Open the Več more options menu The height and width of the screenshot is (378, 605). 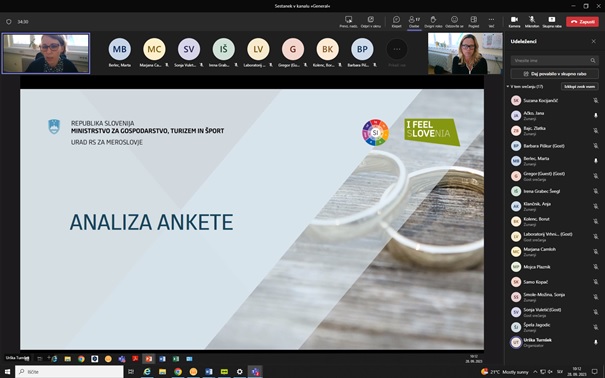click(491, 22)
